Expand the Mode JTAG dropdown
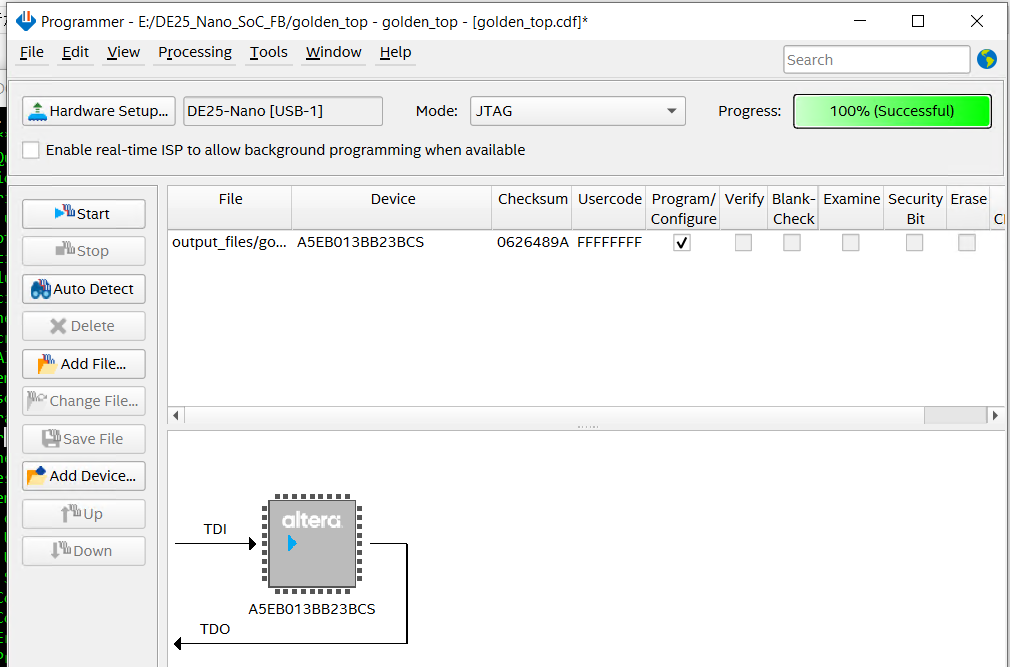Screen dimensions: 1010x667 (x=578, y=111)
